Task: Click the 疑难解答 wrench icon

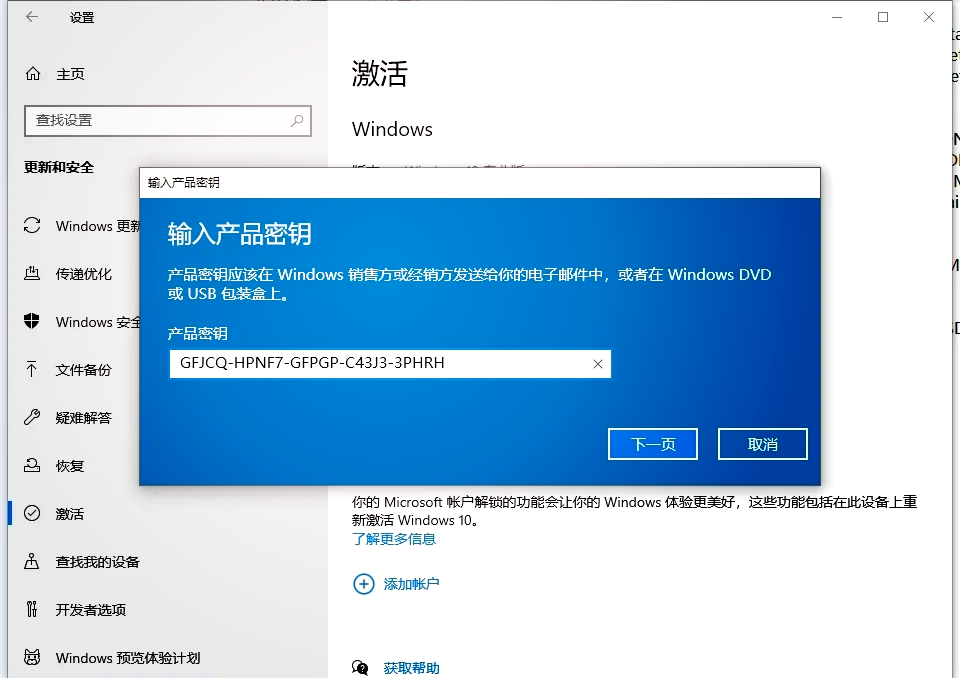Action: 32,418
